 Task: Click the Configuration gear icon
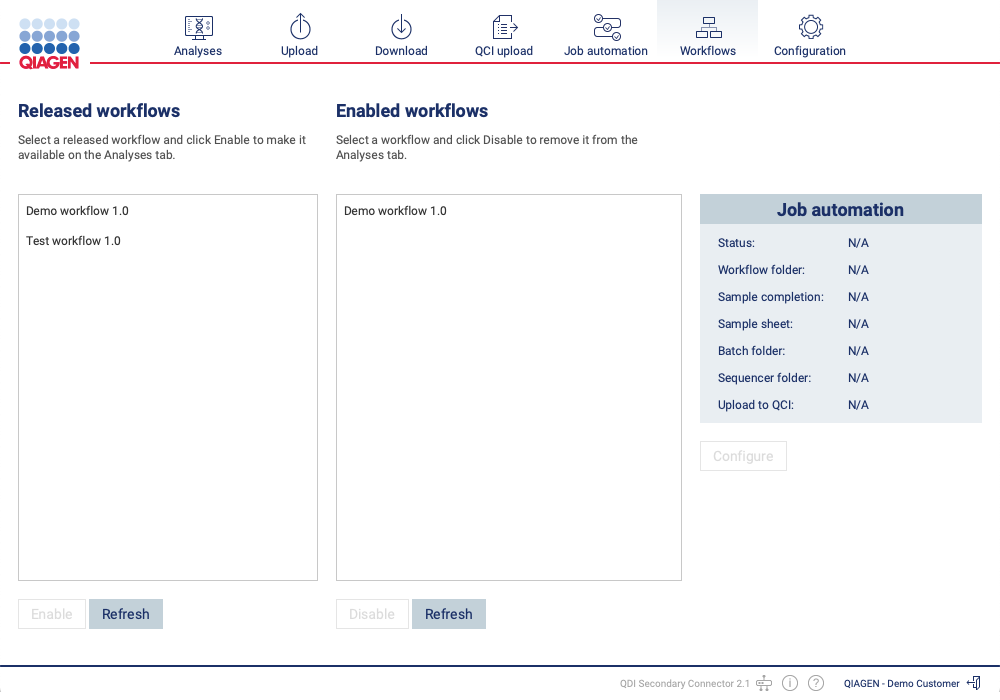click(x=810, y=27)
